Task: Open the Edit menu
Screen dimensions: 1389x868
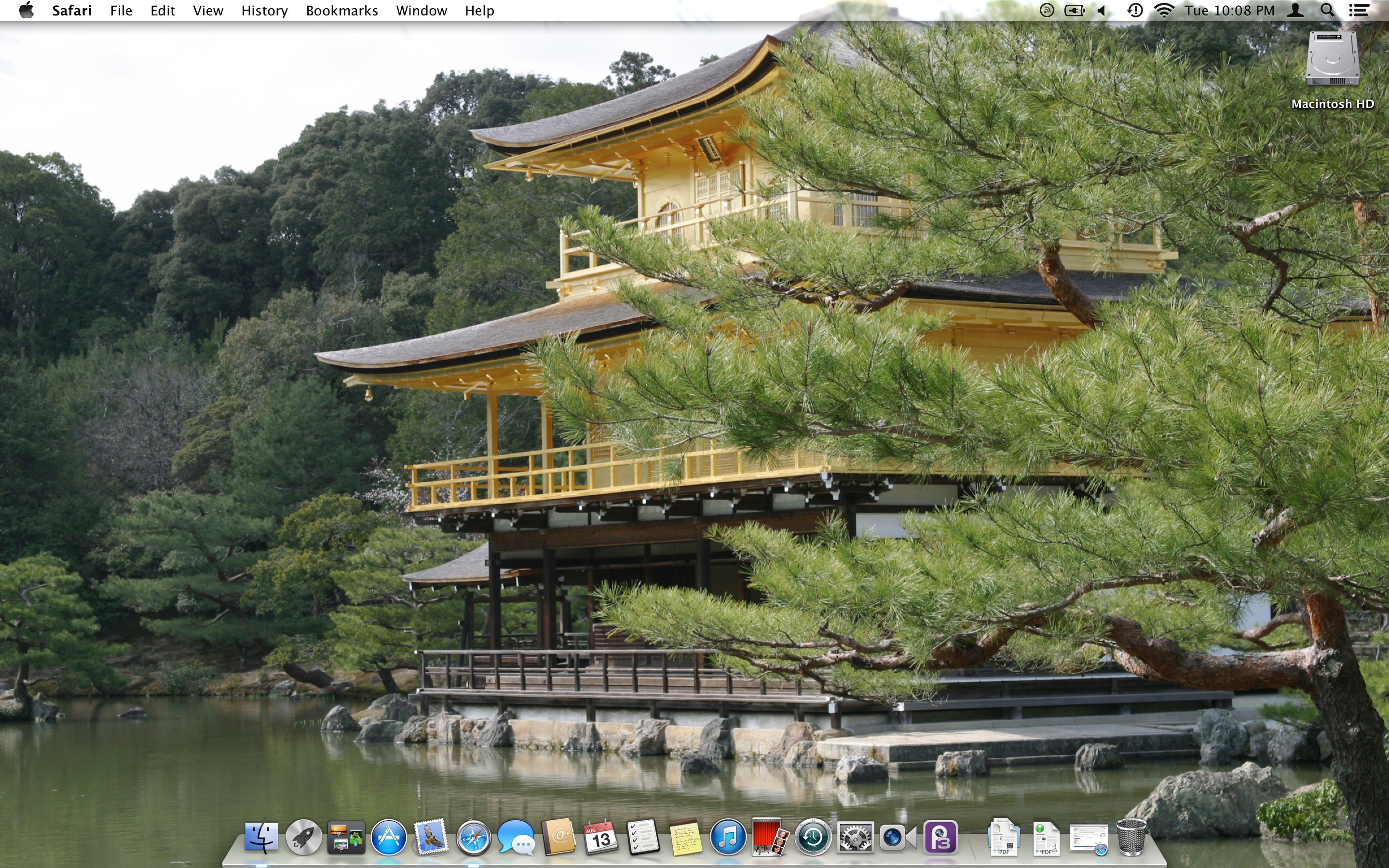Action: pyautogui.click(x=163, y=10)
